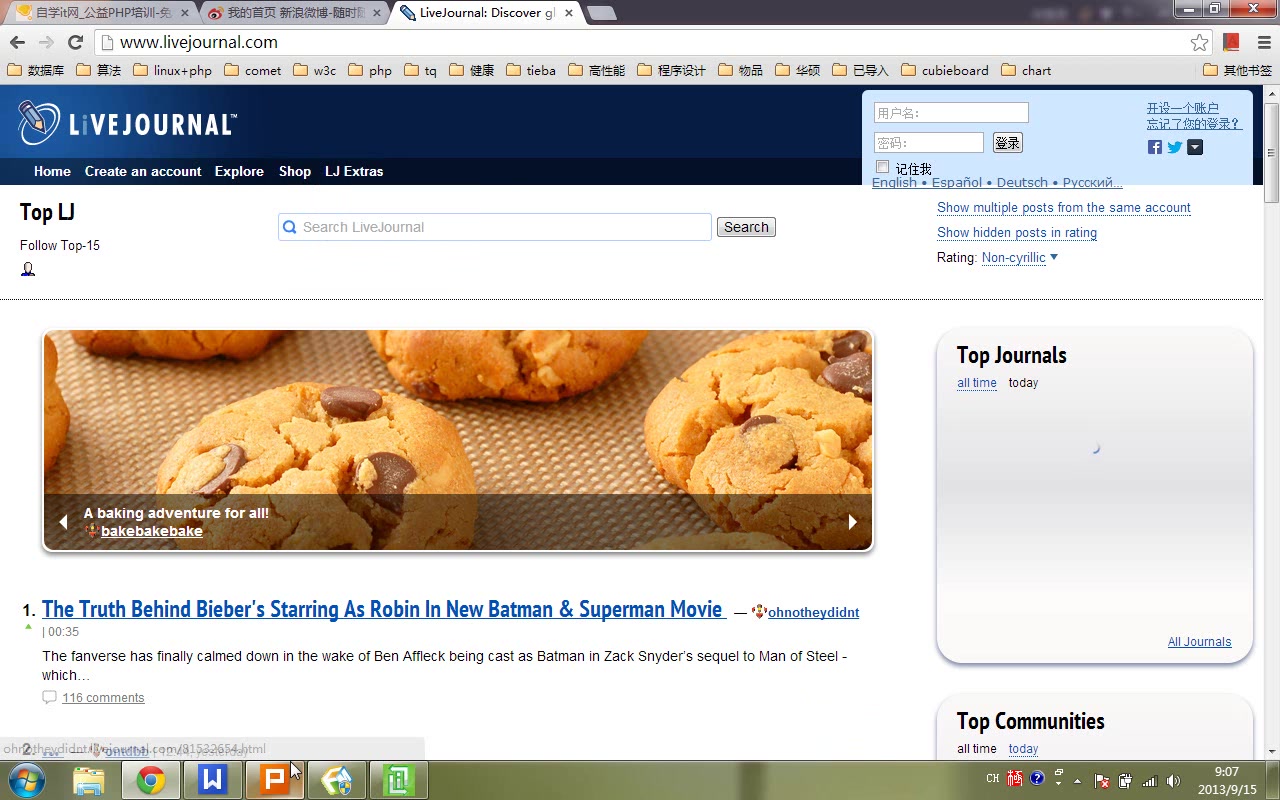
Task: Select Top Journals all time filter
Action: 977,383
